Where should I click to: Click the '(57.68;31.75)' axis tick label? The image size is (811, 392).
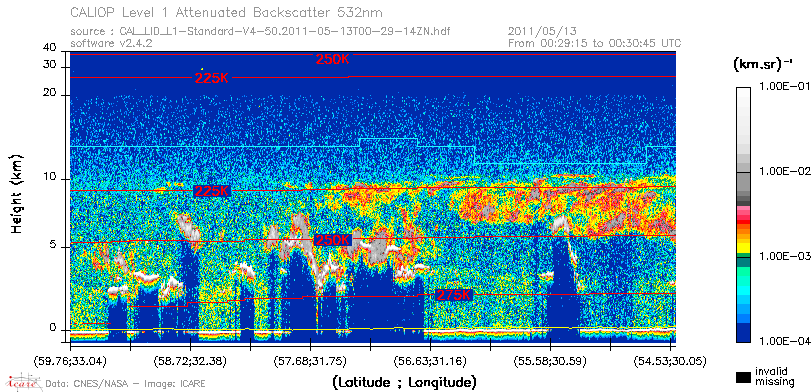310,361
